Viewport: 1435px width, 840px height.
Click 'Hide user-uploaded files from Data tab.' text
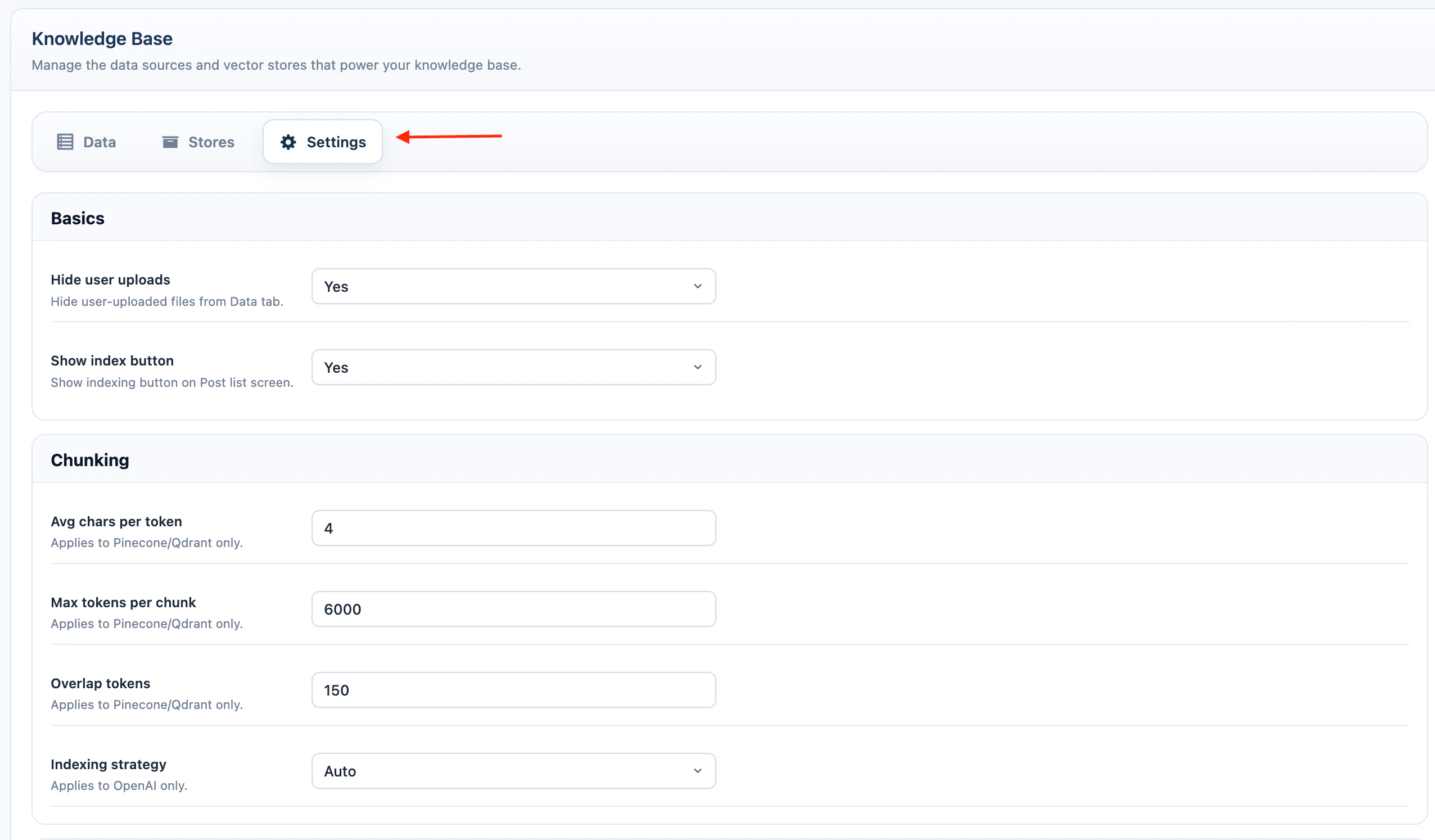click(x=167, y=302)
